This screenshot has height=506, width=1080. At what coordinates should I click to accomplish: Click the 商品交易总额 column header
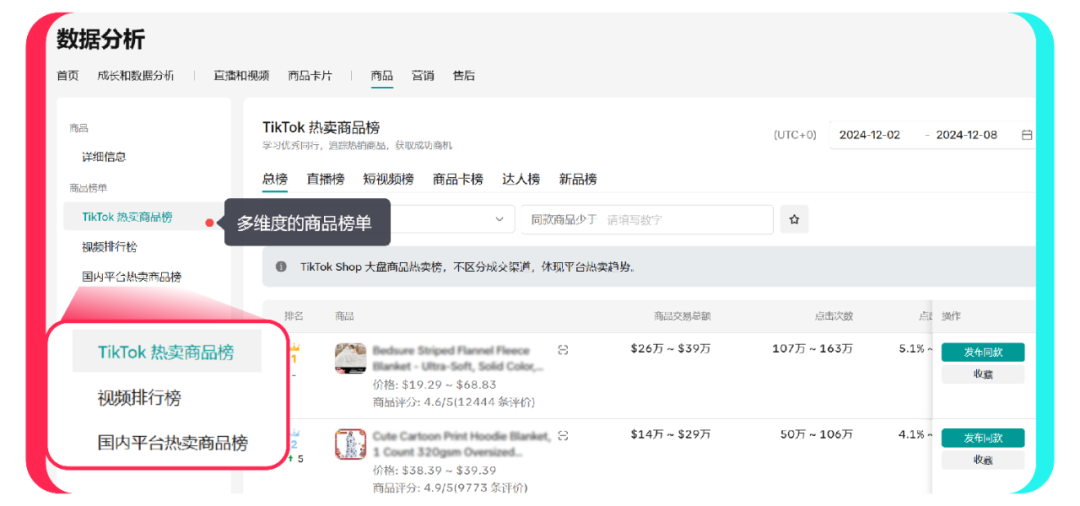click(682, 316)
